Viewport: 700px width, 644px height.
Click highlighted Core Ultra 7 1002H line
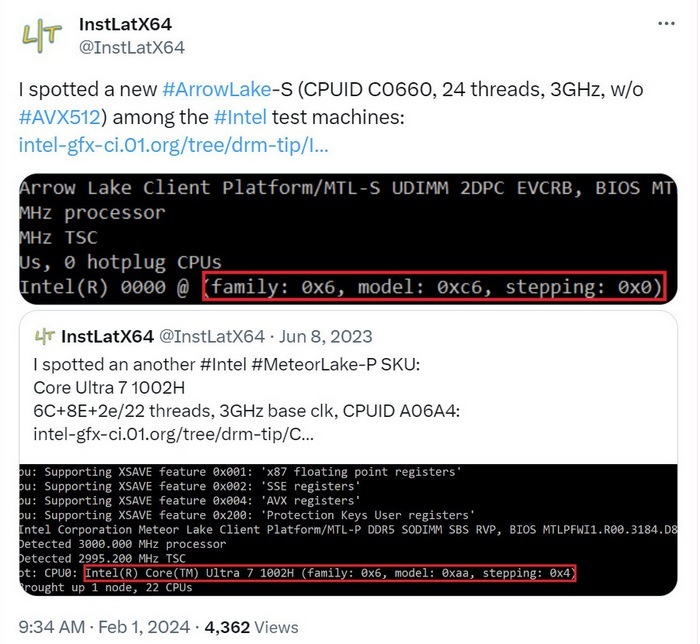[330, 573]
